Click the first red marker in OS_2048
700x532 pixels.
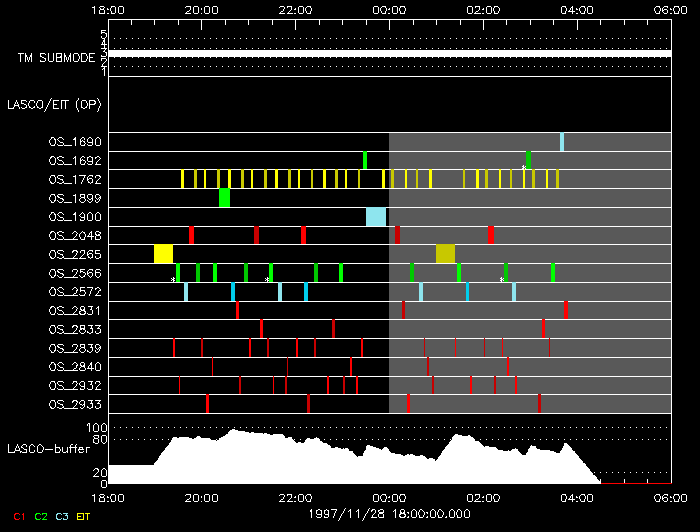click(x=192, y=235)
